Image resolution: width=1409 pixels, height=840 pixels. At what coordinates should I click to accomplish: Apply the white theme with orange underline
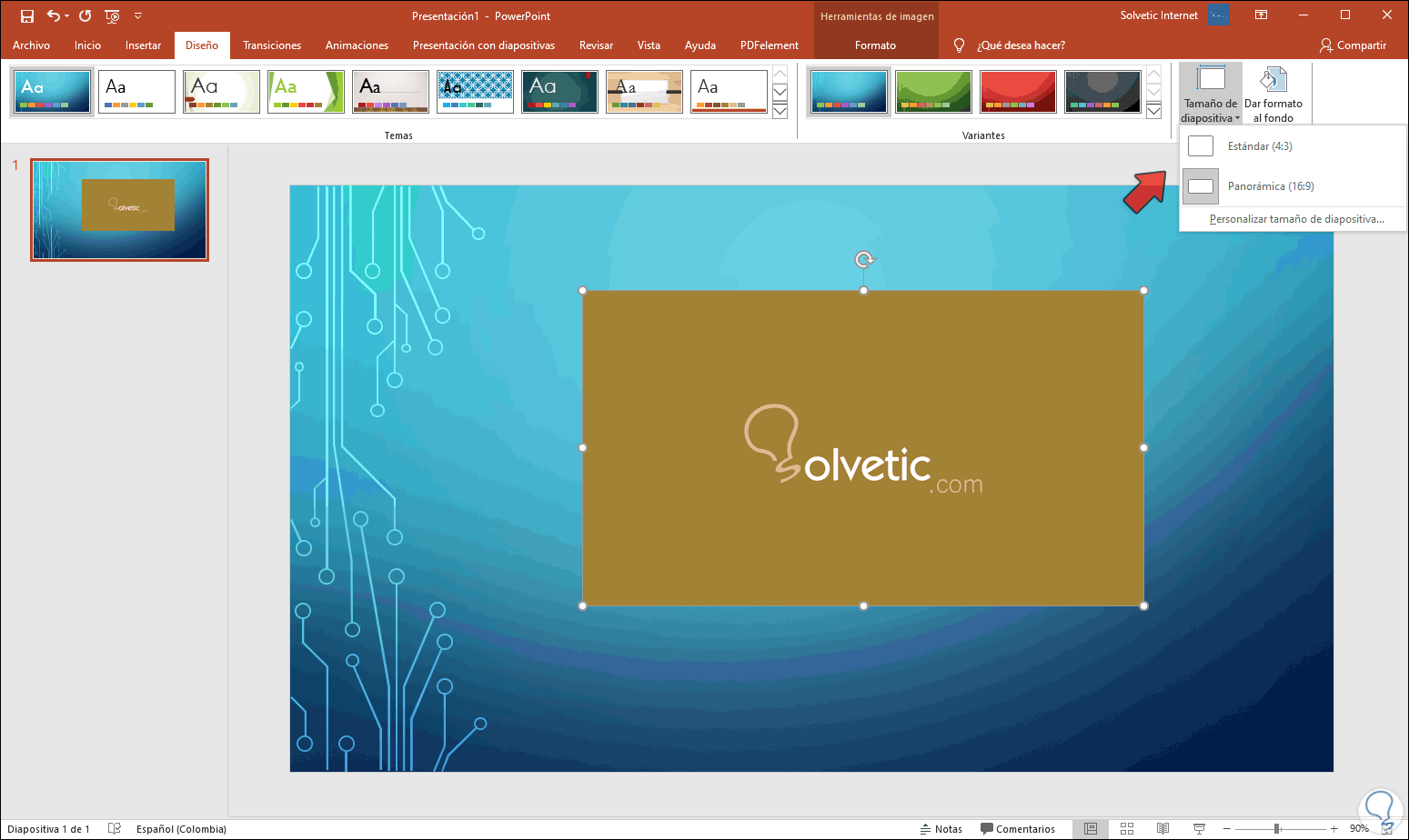(x=729, y=92)
